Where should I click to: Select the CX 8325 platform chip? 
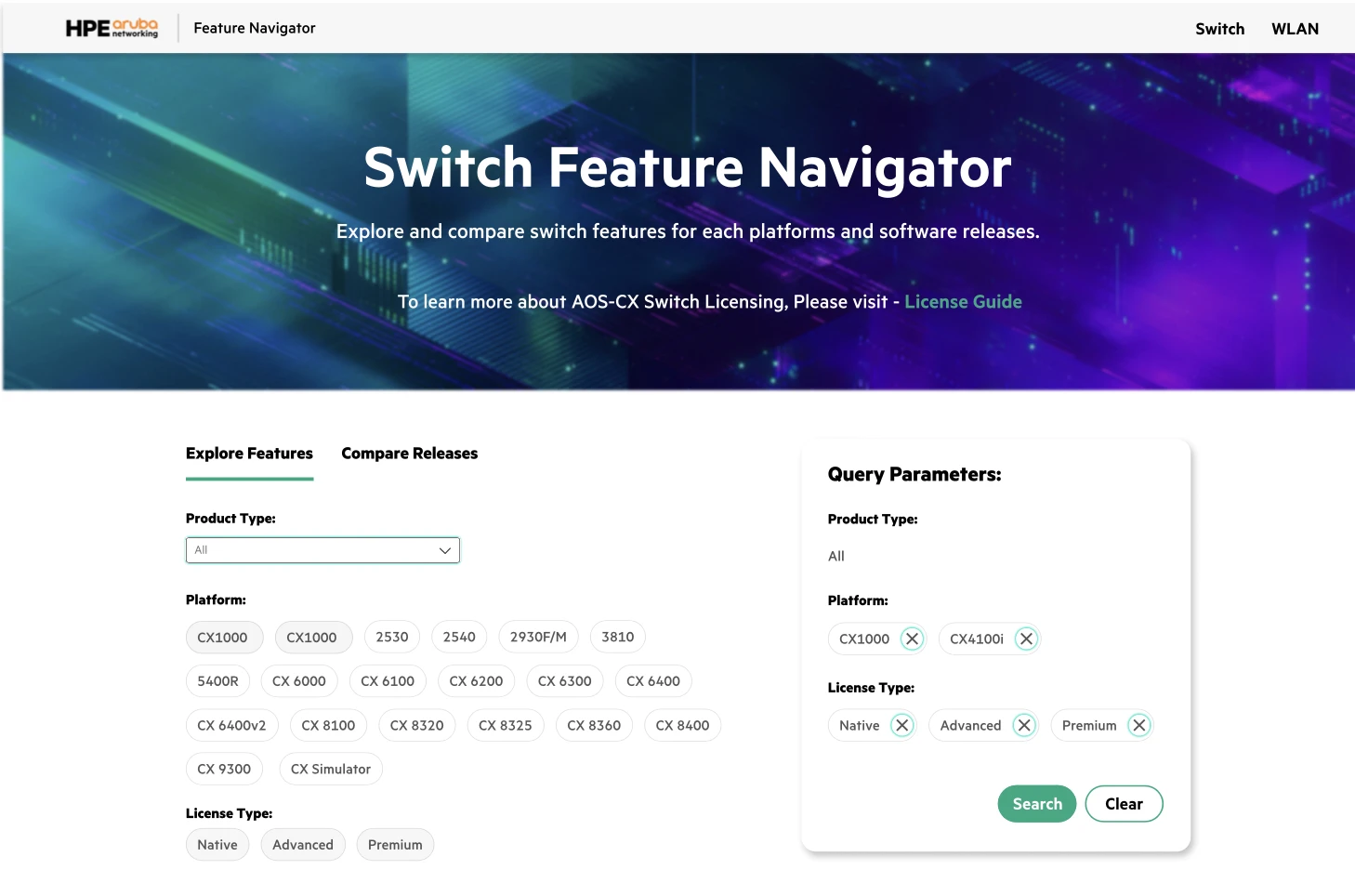(x=506, y=725)
